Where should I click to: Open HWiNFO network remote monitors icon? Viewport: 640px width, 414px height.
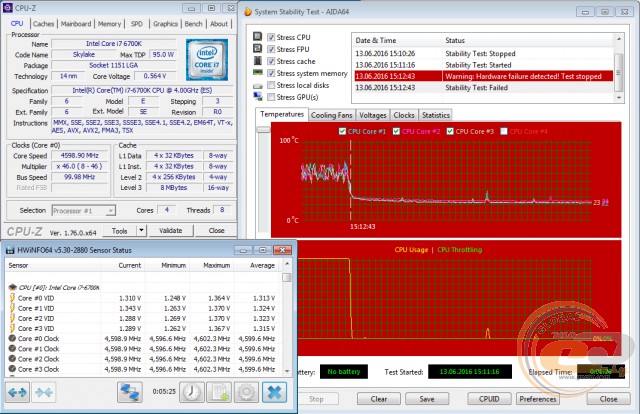point(130,393)
